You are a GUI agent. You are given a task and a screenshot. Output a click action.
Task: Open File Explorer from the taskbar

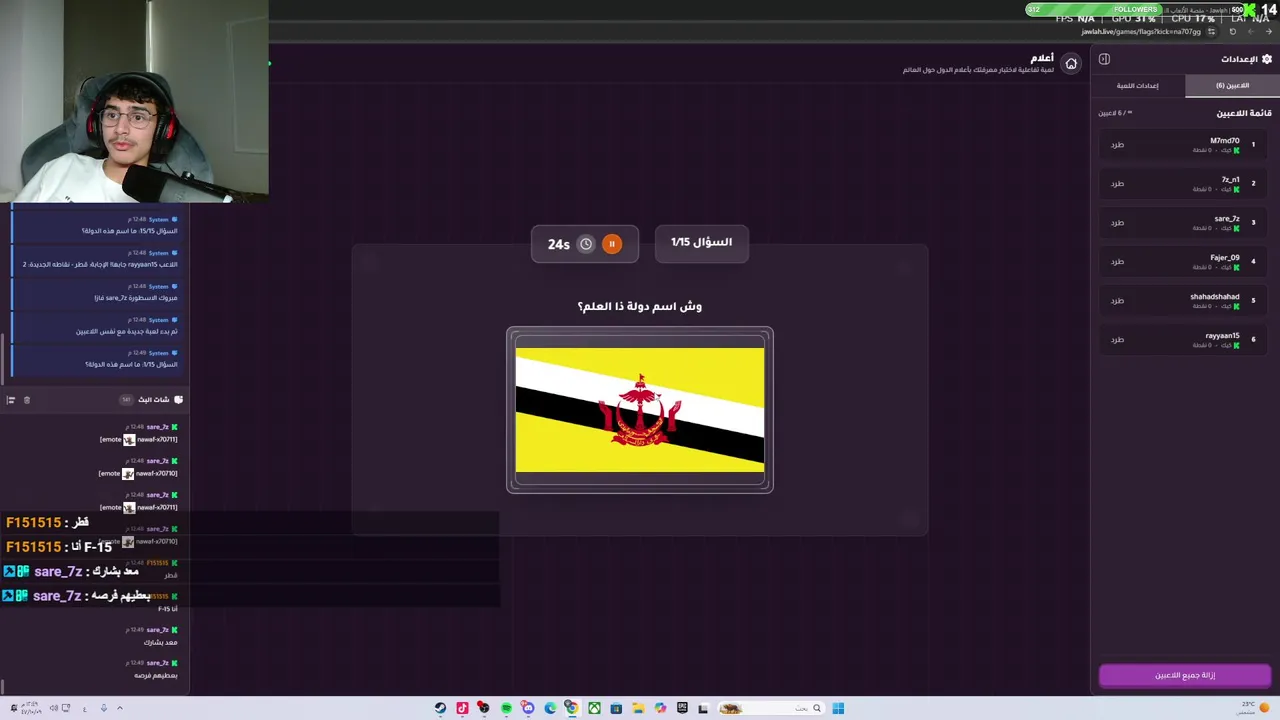click(638, 708)
